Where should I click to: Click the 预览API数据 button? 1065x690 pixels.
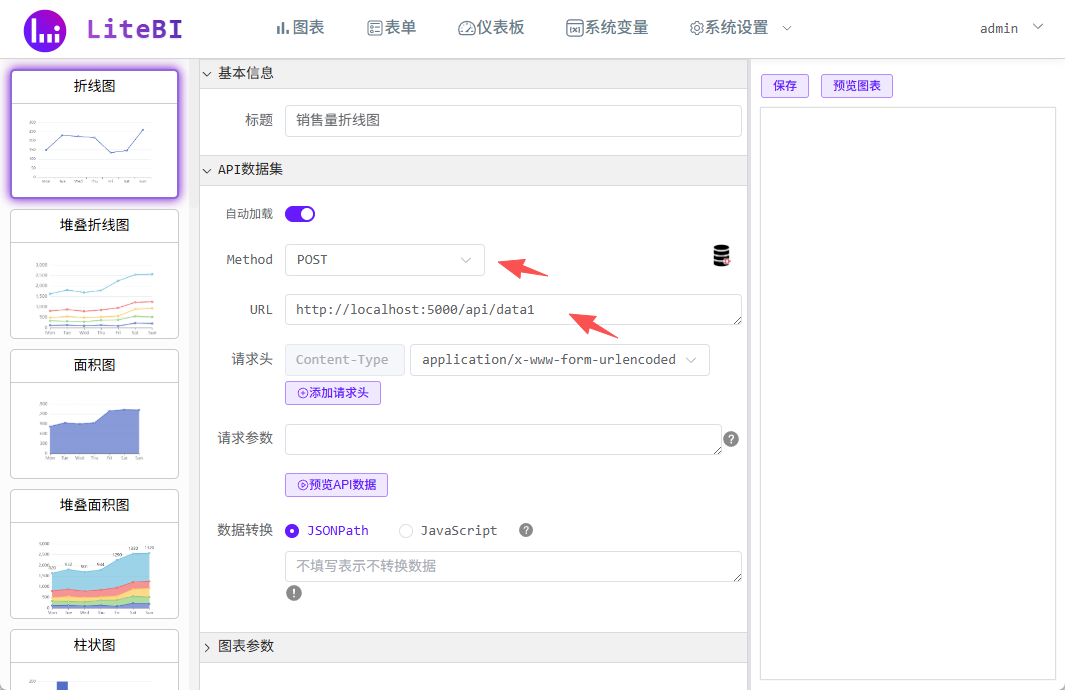click(x=336, y=484)
